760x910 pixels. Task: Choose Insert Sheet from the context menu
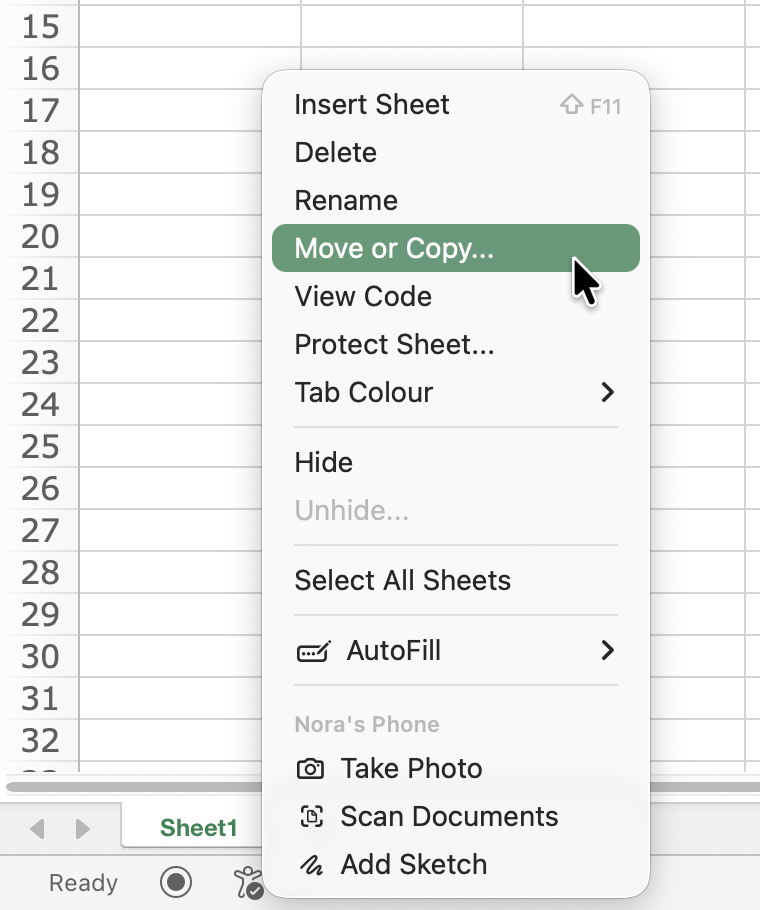coord(372,105)
